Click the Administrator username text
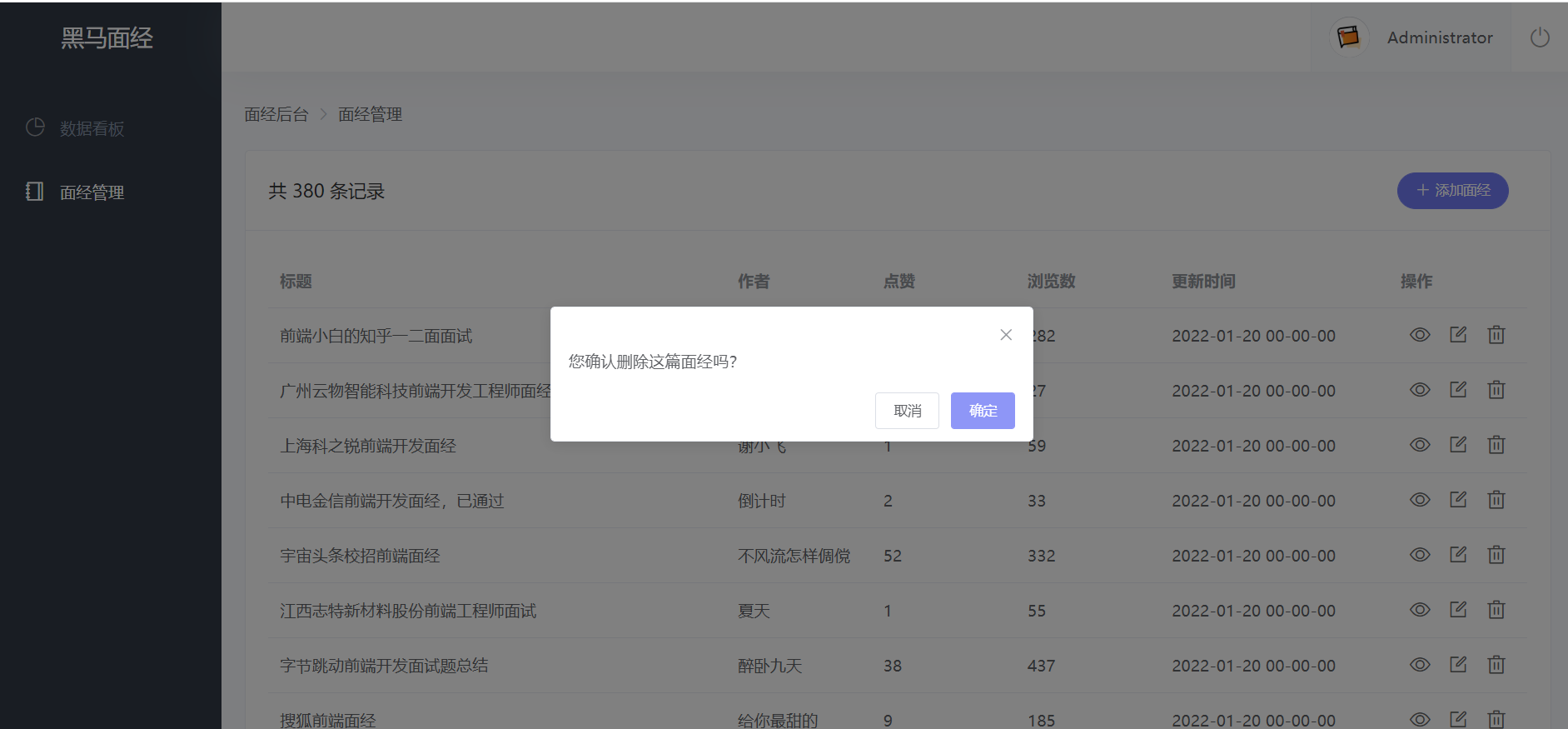This screenshot has width=1568, height=729. pos(1440,37)
